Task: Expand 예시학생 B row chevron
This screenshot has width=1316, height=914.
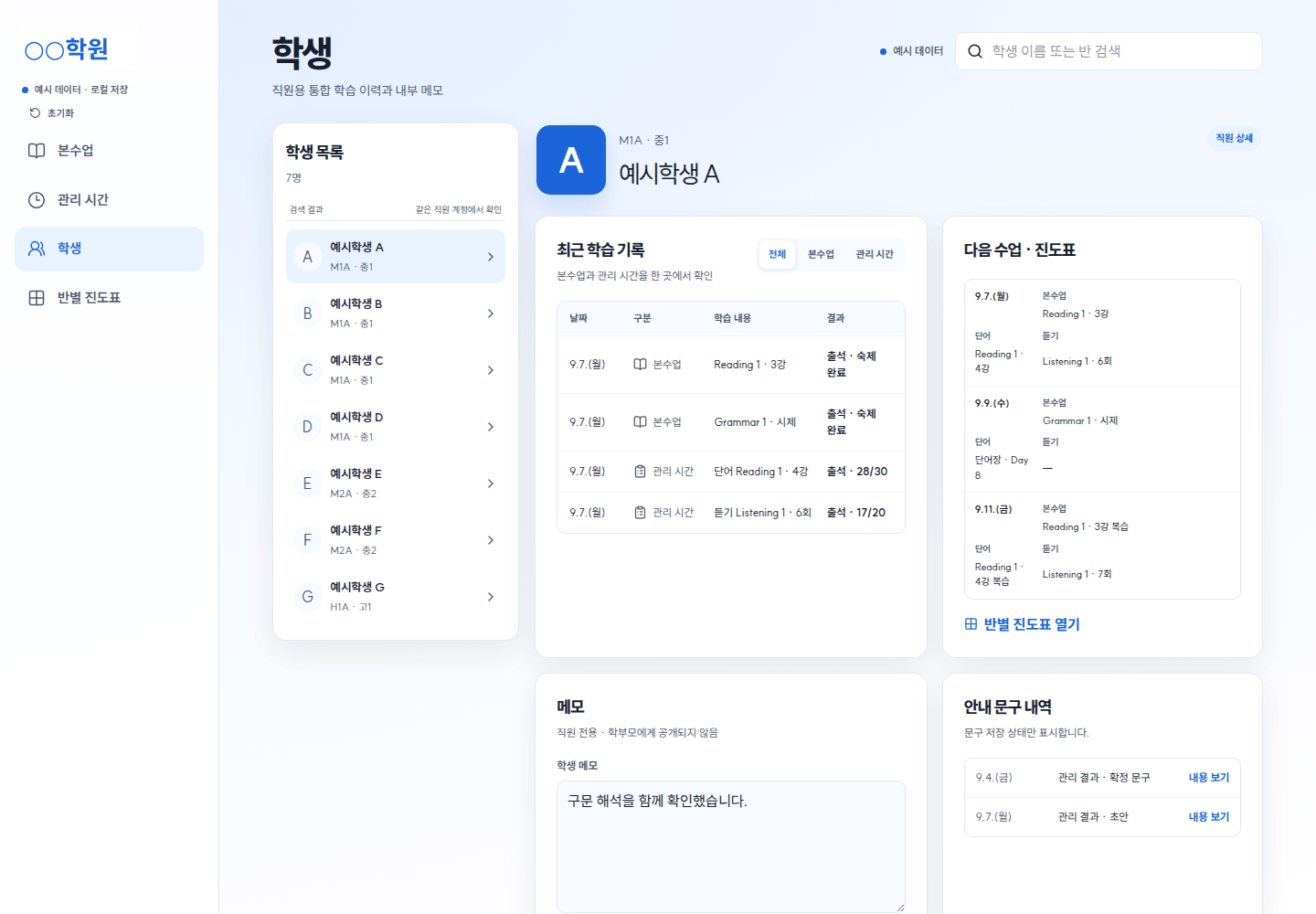Action: (x=491, y=314)
